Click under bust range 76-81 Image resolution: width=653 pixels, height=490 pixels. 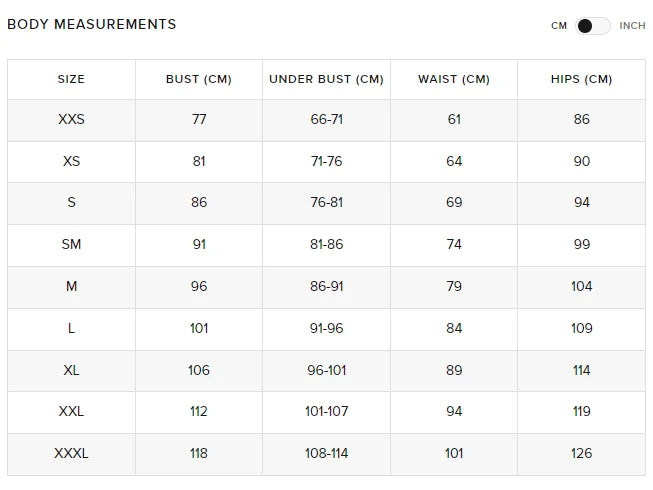pos(326,202)
